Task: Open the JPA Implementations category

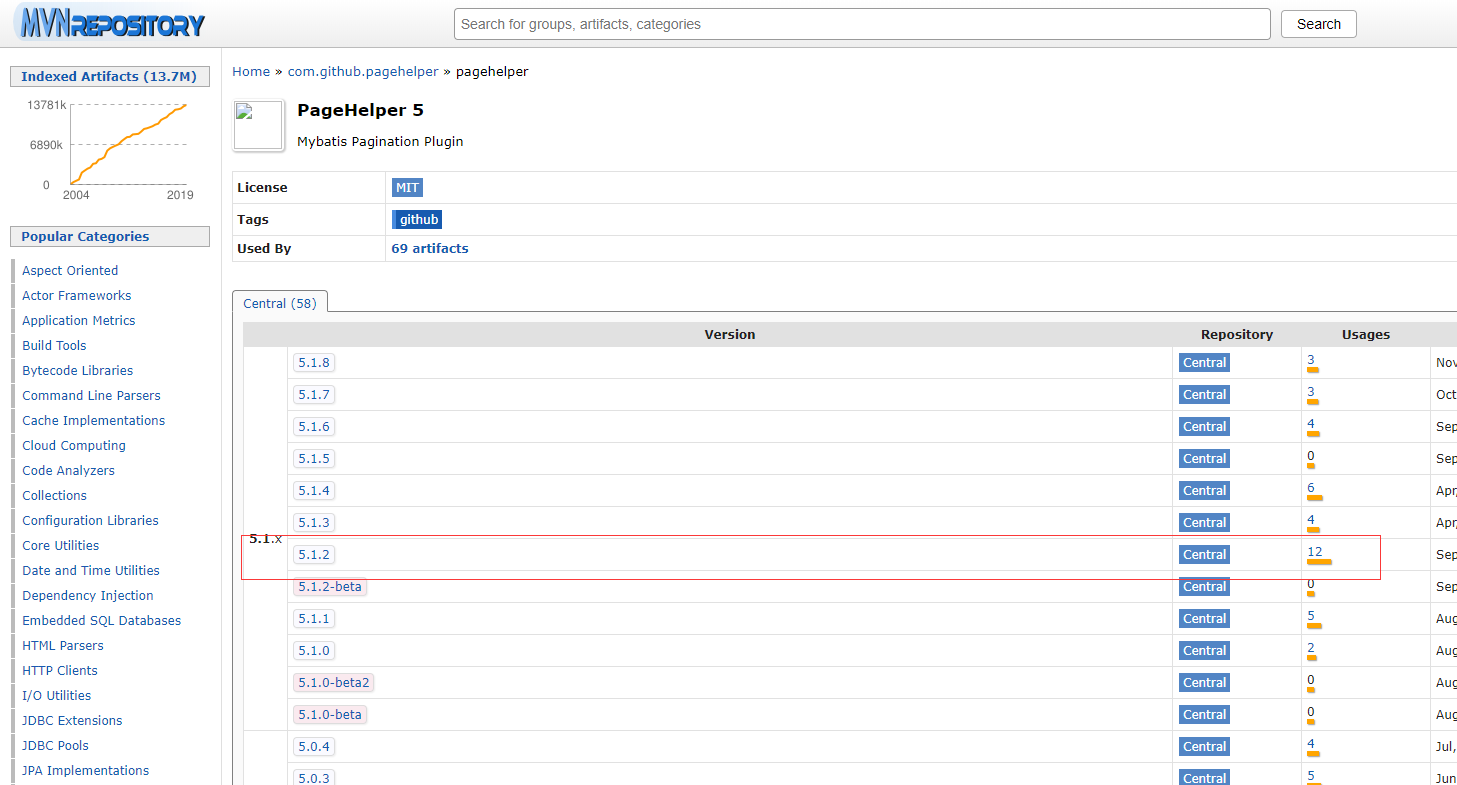Action: point(86,770)
